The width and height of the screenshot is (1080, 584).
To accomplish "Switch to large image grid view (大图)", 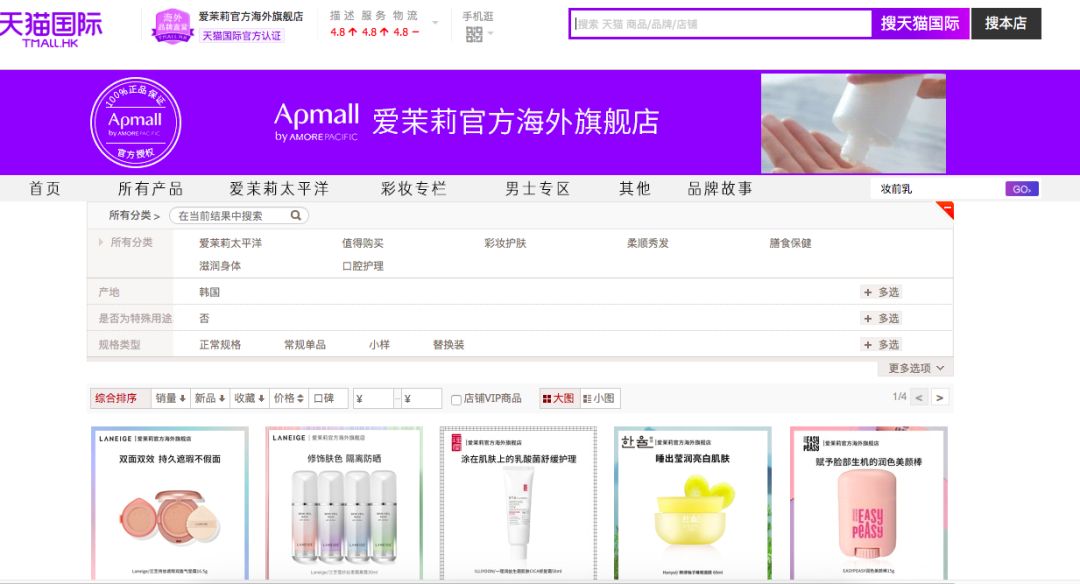I will [559, 398].
